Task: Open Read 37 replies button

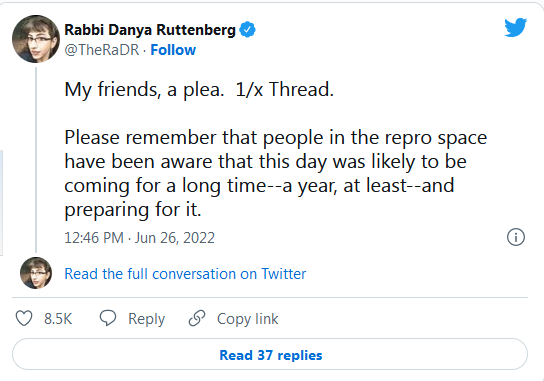Action: pos(270,355)
